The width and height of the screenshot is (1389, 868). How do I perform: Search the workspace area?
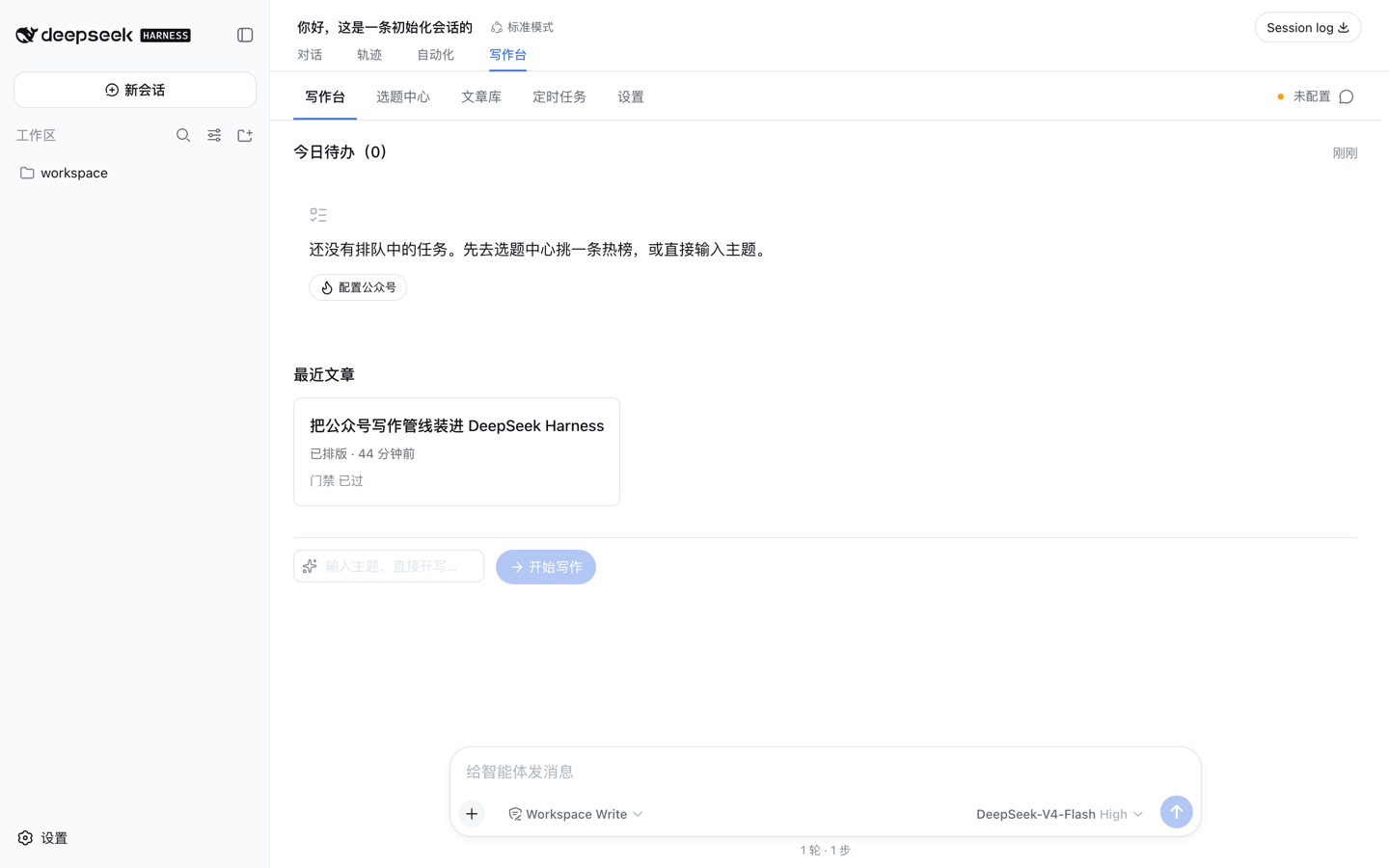click(x=183, y=136)
